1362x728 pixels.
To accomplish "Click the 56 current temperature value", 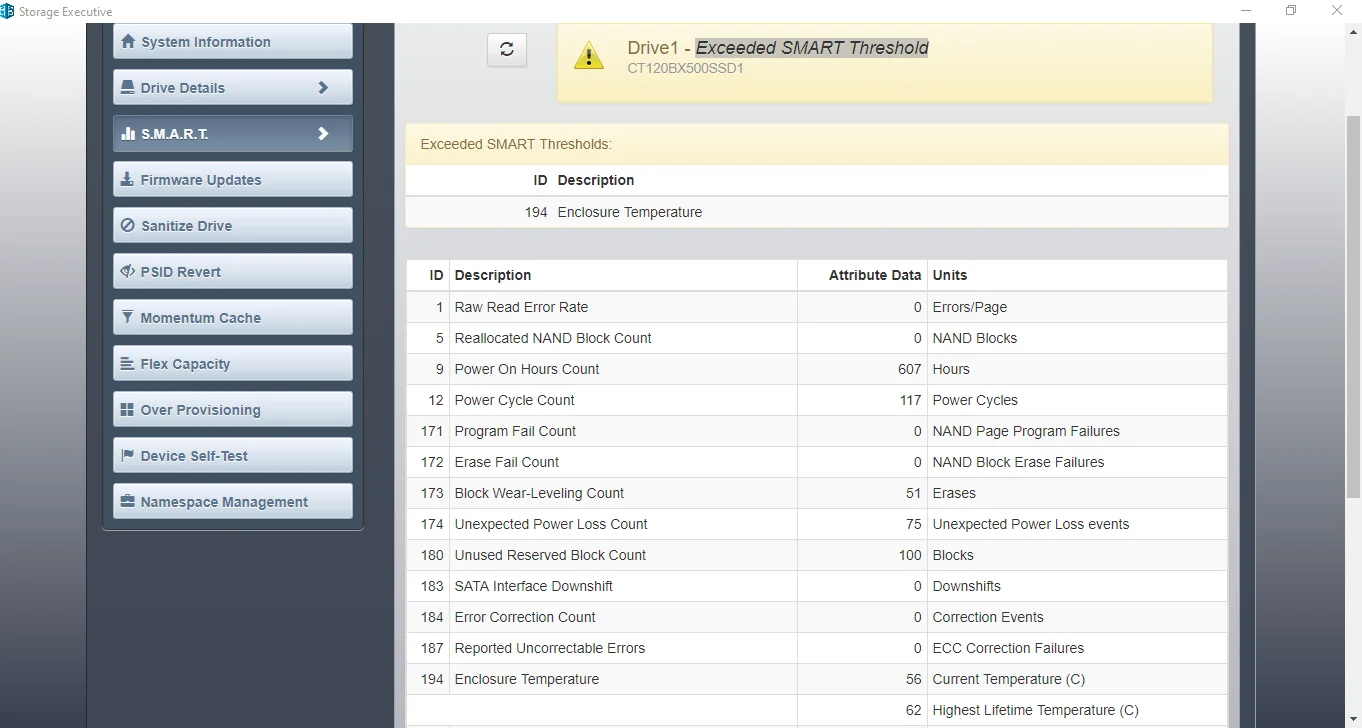I will click(913, 679).
